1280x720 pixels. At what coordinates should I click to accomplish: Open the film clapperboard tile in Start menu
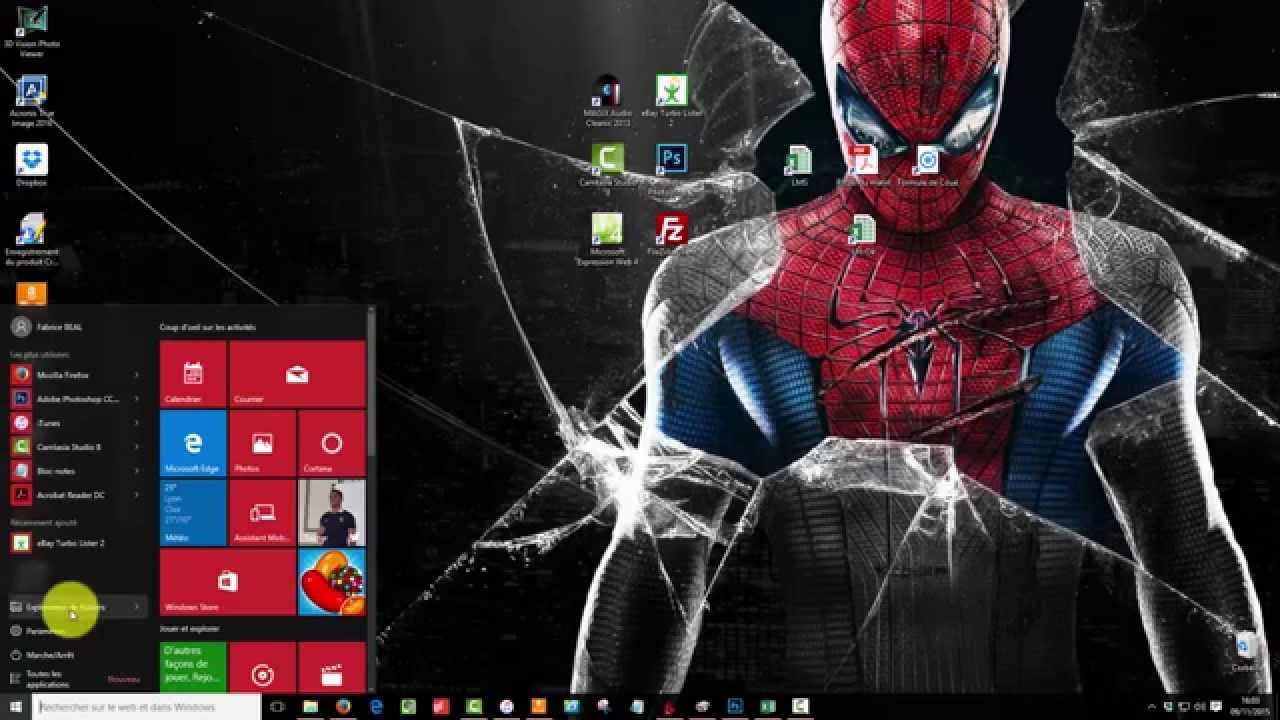tap(332, 666)
